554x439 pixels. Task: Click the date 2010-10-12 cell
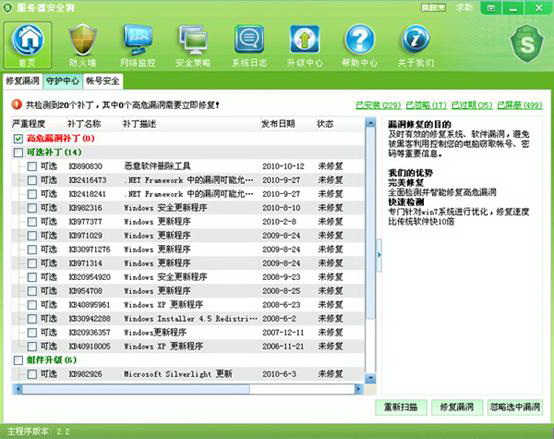pos(283,166)
